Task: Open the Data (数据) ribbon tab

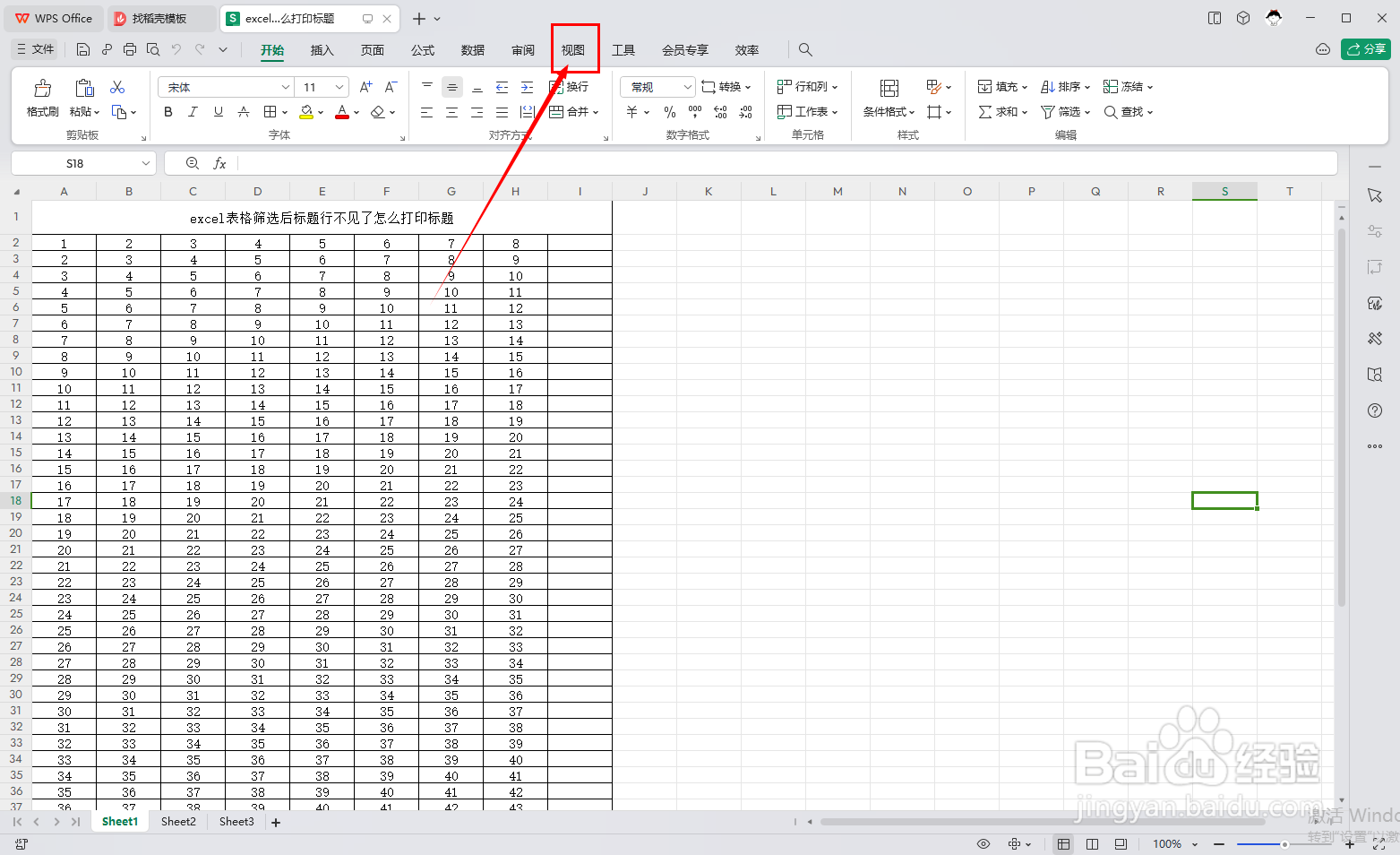Action: (473, 50)
